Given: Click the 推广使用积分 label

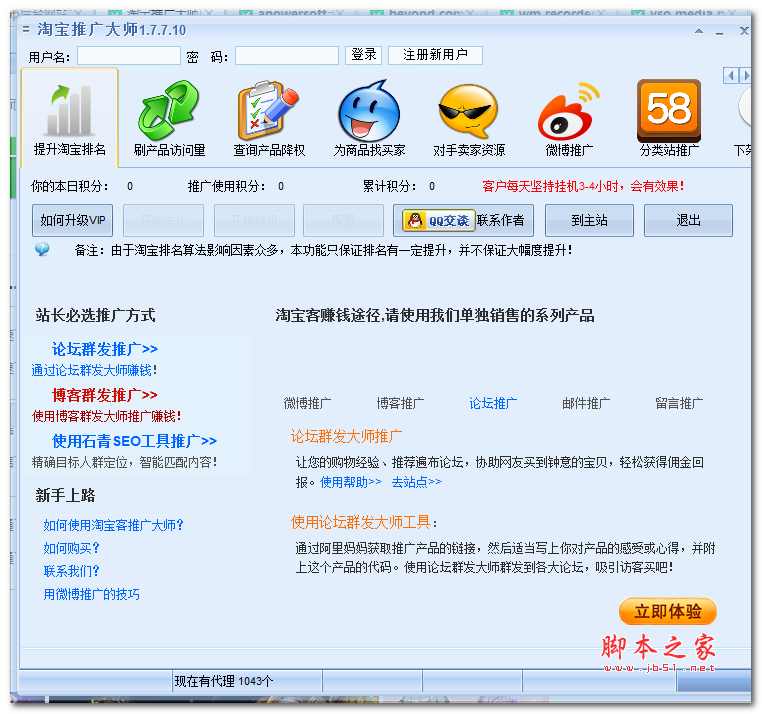Looking at the screenshot, I should coord(226,186).
